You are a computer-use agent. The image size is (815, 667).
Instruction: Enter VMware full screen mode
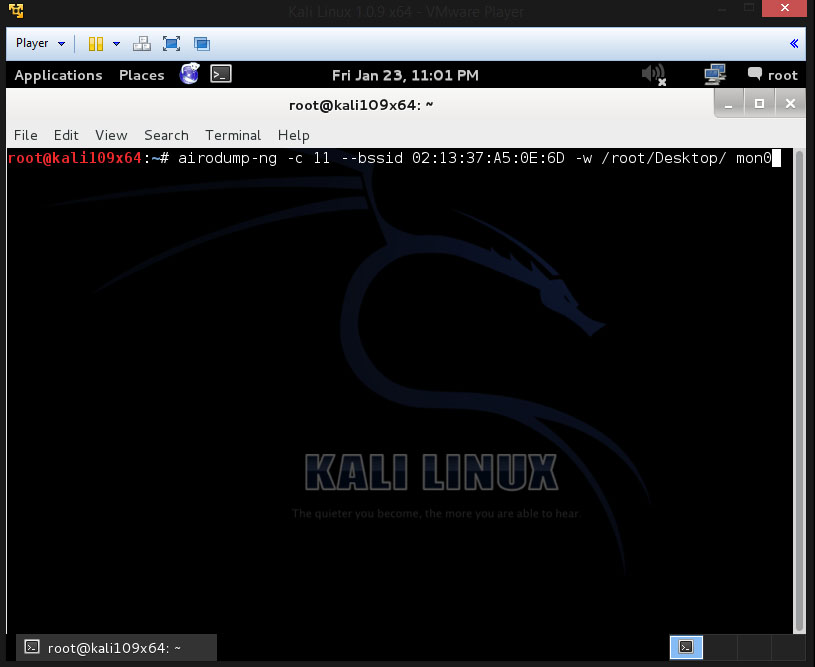click(171, 44)
